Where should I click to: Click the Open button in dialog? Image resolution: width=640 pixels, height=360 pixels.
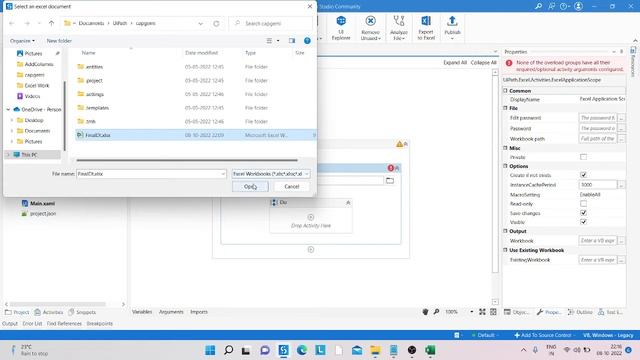click(250, 187)
